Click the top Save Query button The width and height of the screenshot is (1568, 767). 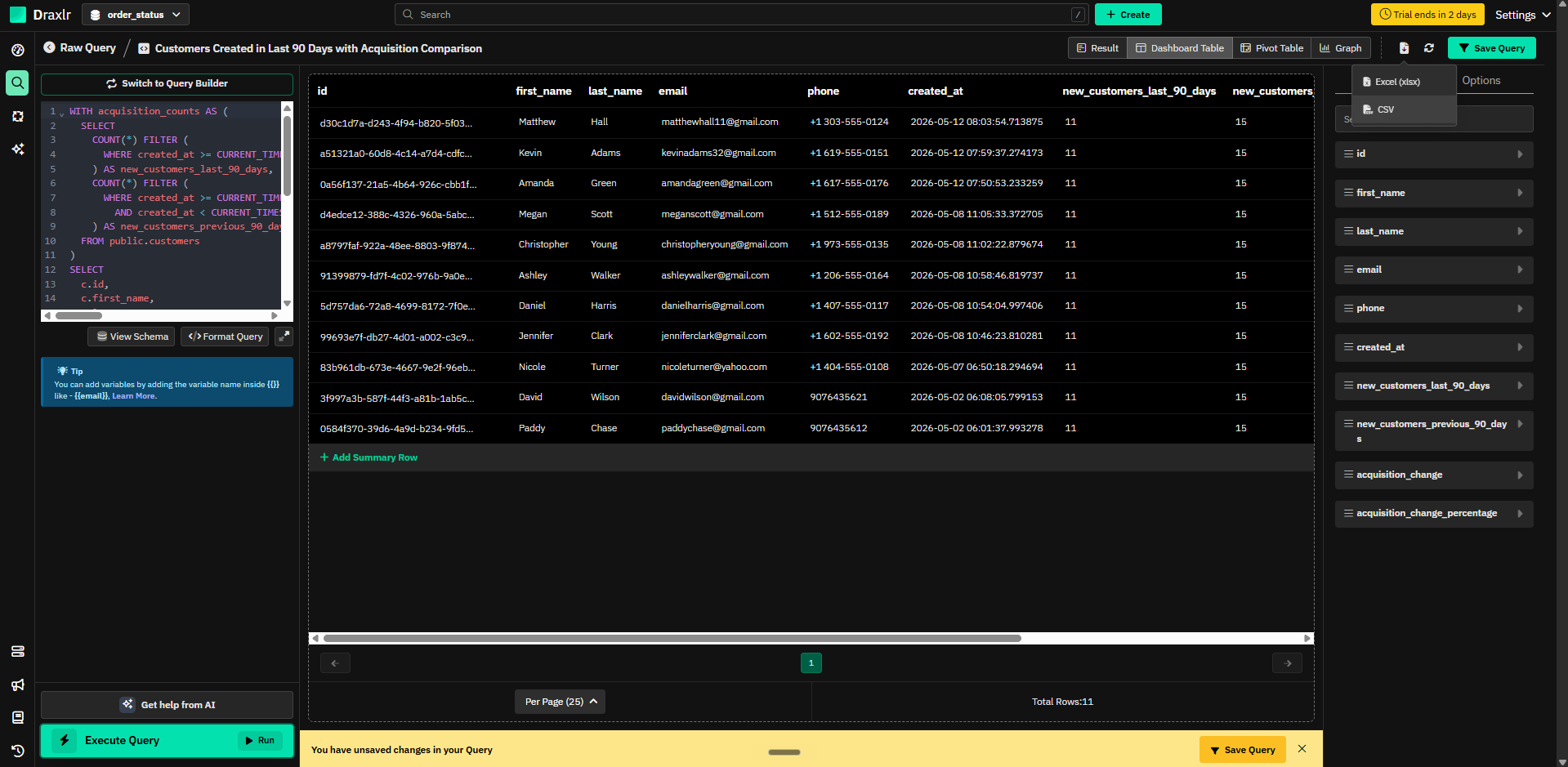[1491, 48]
